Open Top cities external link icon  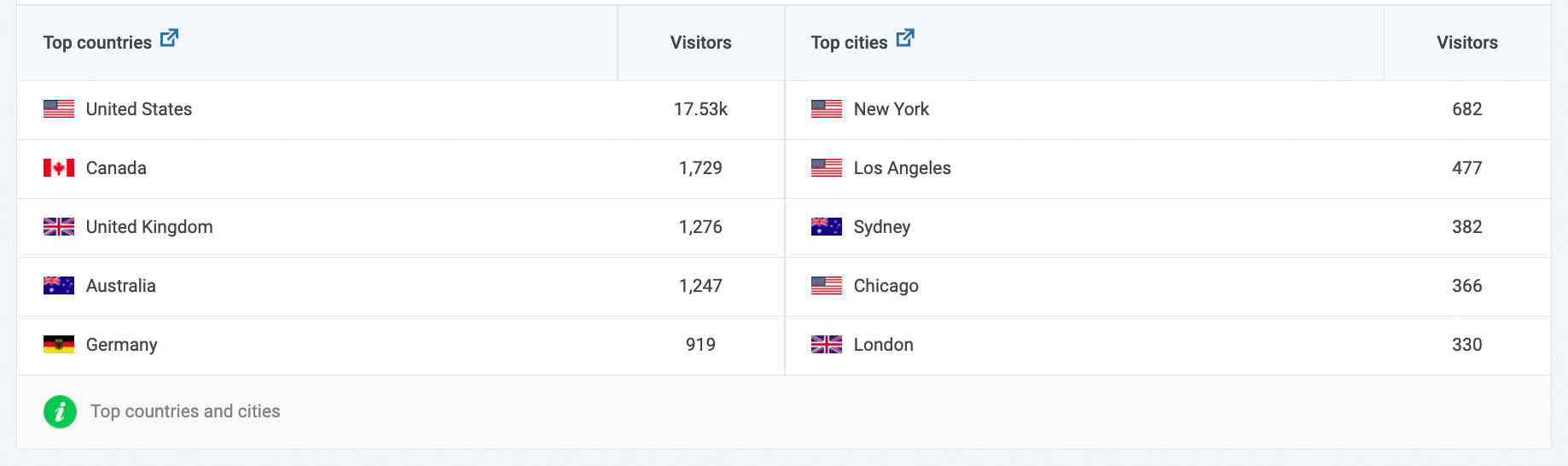(x=905, y=38)
